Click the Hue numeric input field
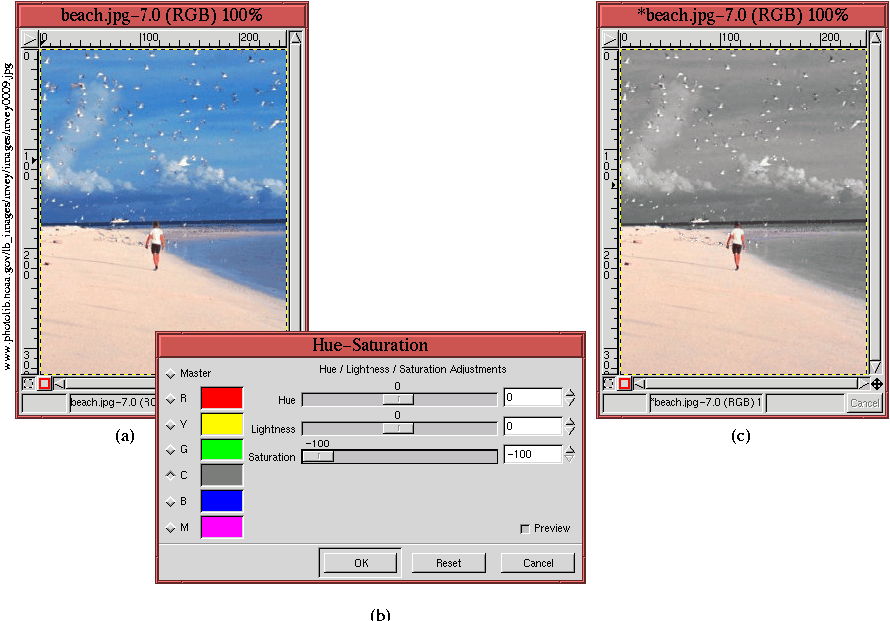Image resolution: width=890 pixels, height=621 pixels. coord(532,398)
